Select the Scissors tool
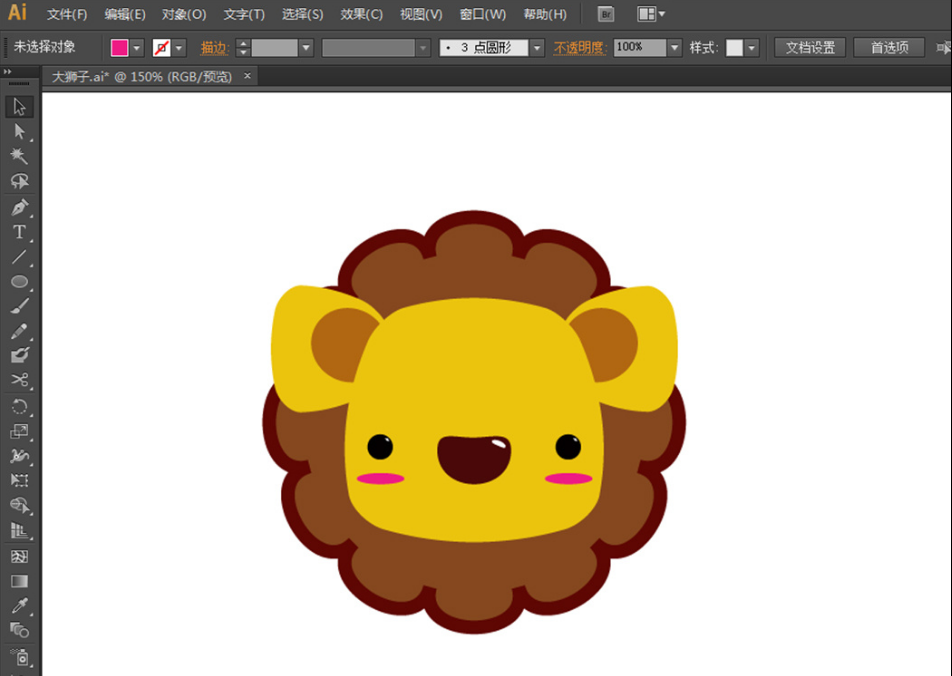952x676 pixels. tap(19, 380)
